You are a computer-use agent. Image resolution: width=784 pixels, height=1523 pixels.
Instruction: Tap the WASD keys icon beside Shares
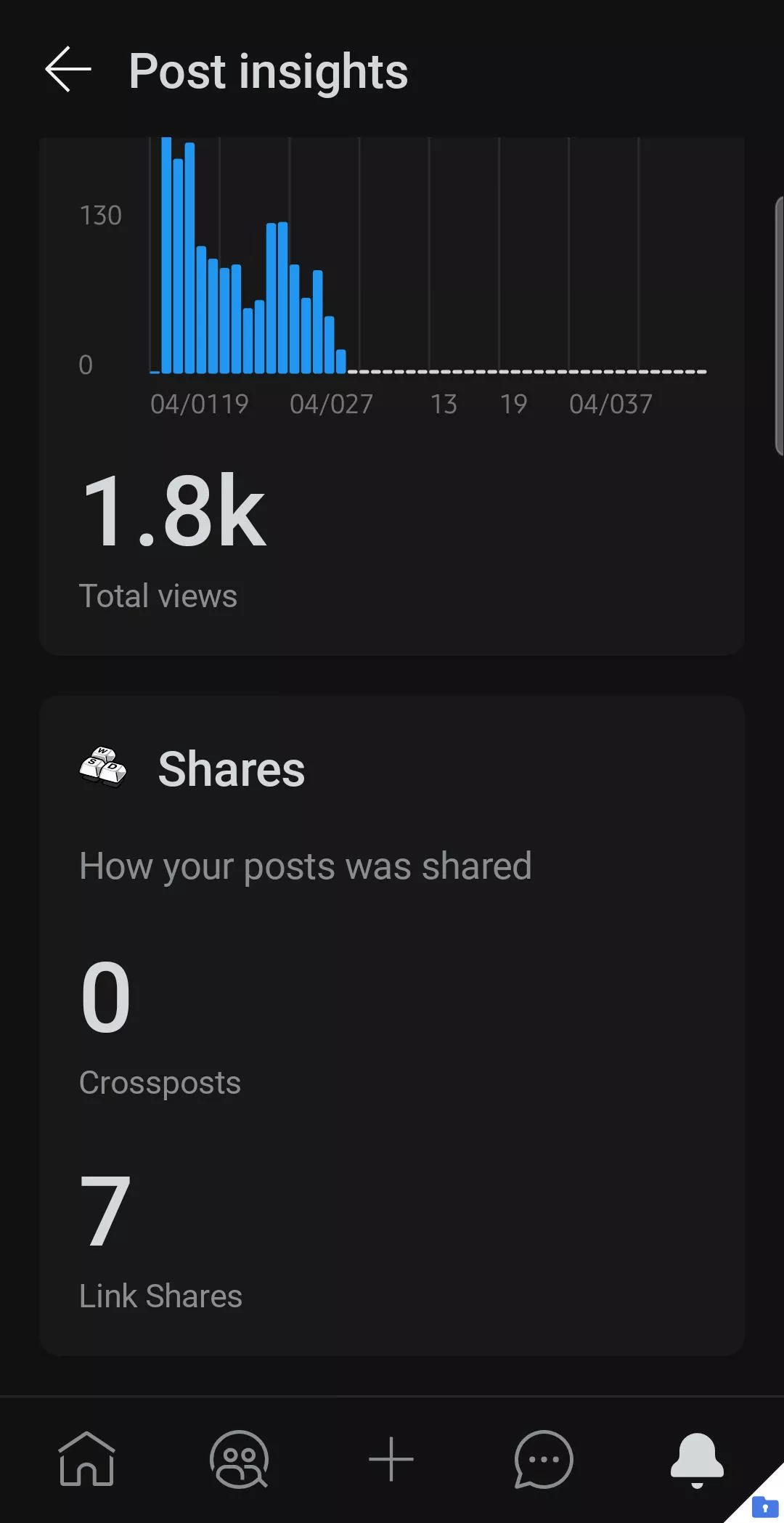click(103, 768)
